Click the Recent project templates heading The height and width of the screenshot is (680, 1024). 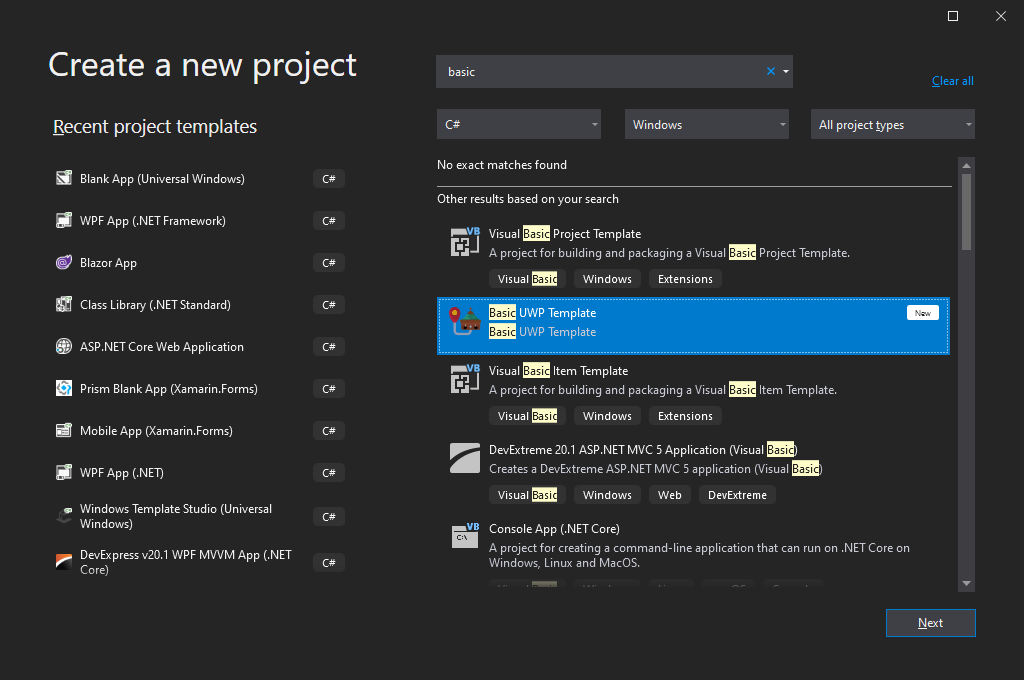pyautogui.click(x=155, y=126)
